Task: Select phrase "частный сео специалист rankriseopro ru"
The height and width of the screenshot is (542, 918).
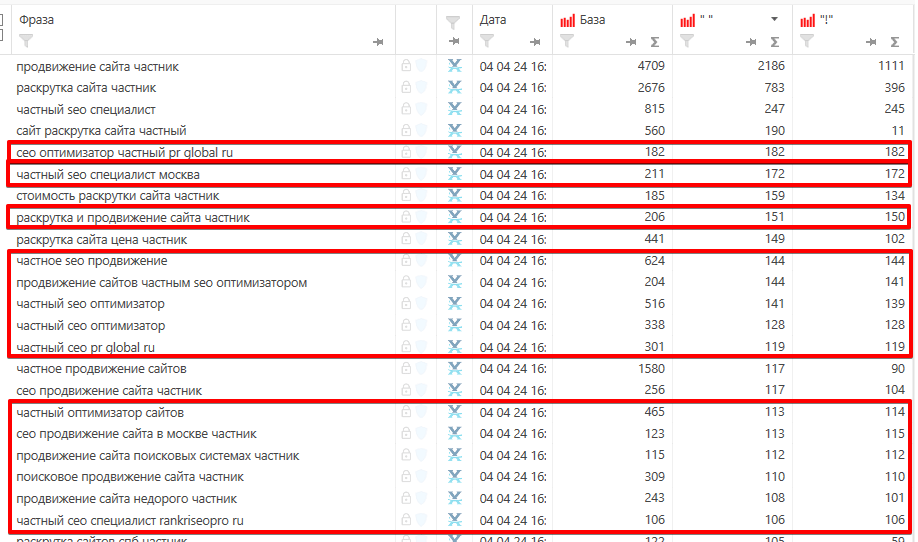Action: tap(130, 520)
